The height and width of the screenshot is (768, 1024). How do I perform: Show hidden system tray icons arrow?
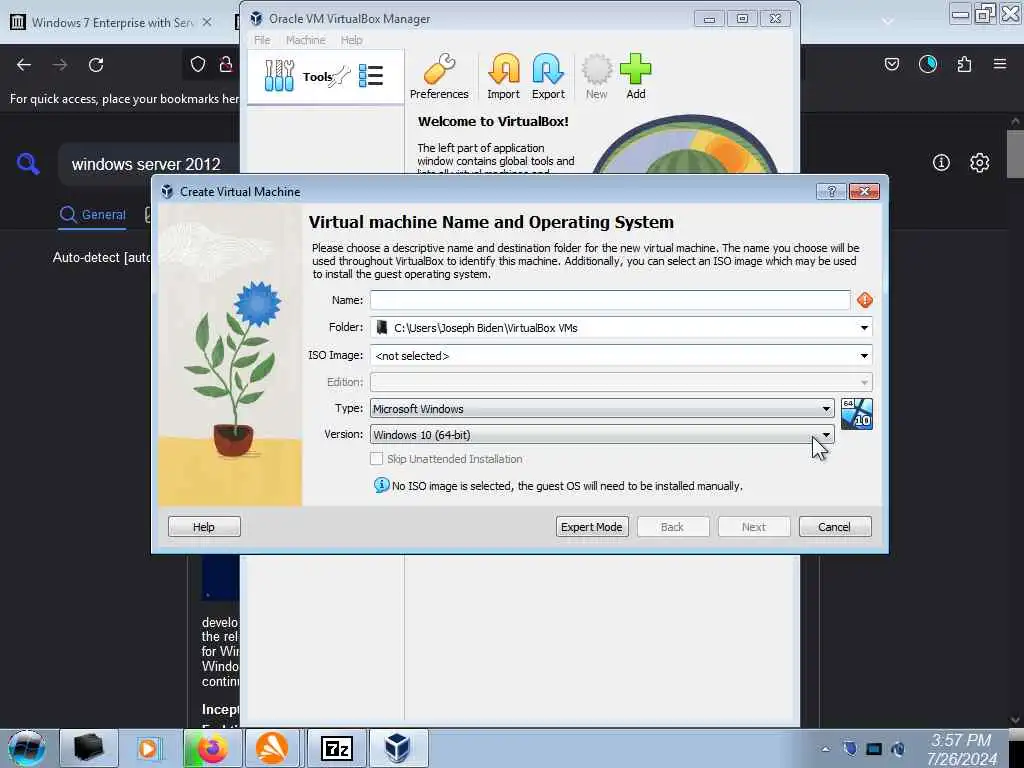(825, 749)
